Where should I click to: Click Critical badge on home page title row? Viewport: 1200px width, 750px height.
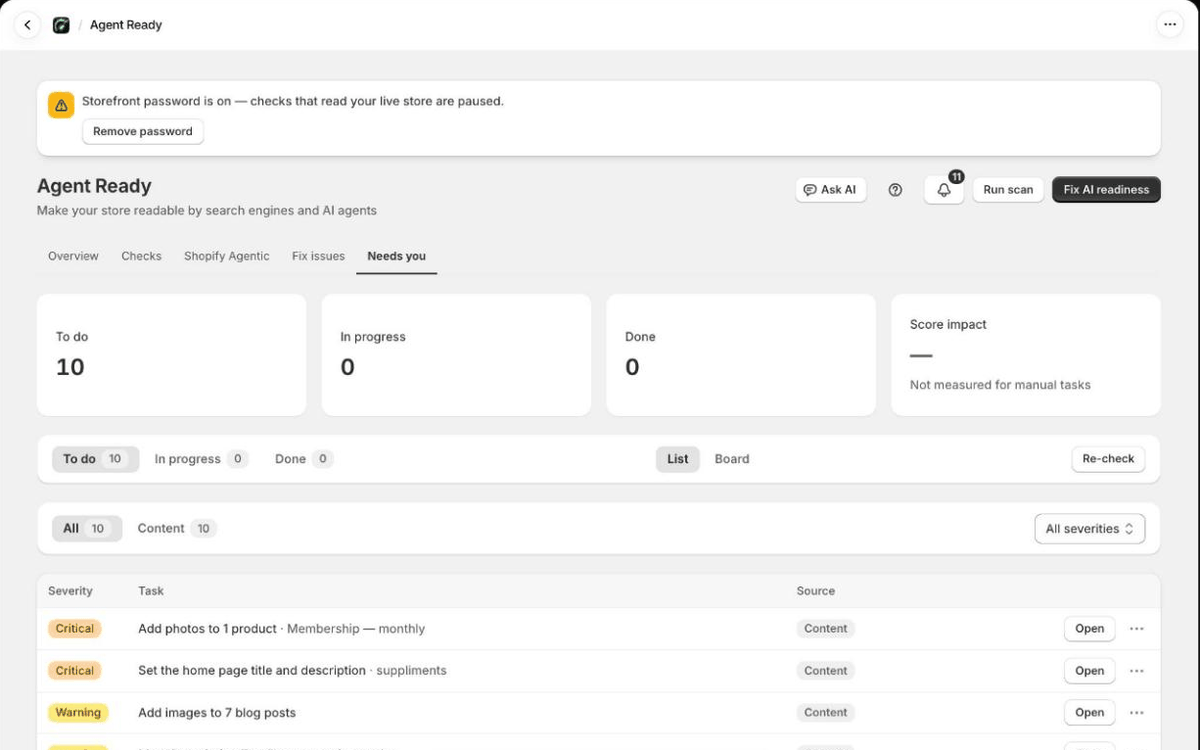coord(75,671)
